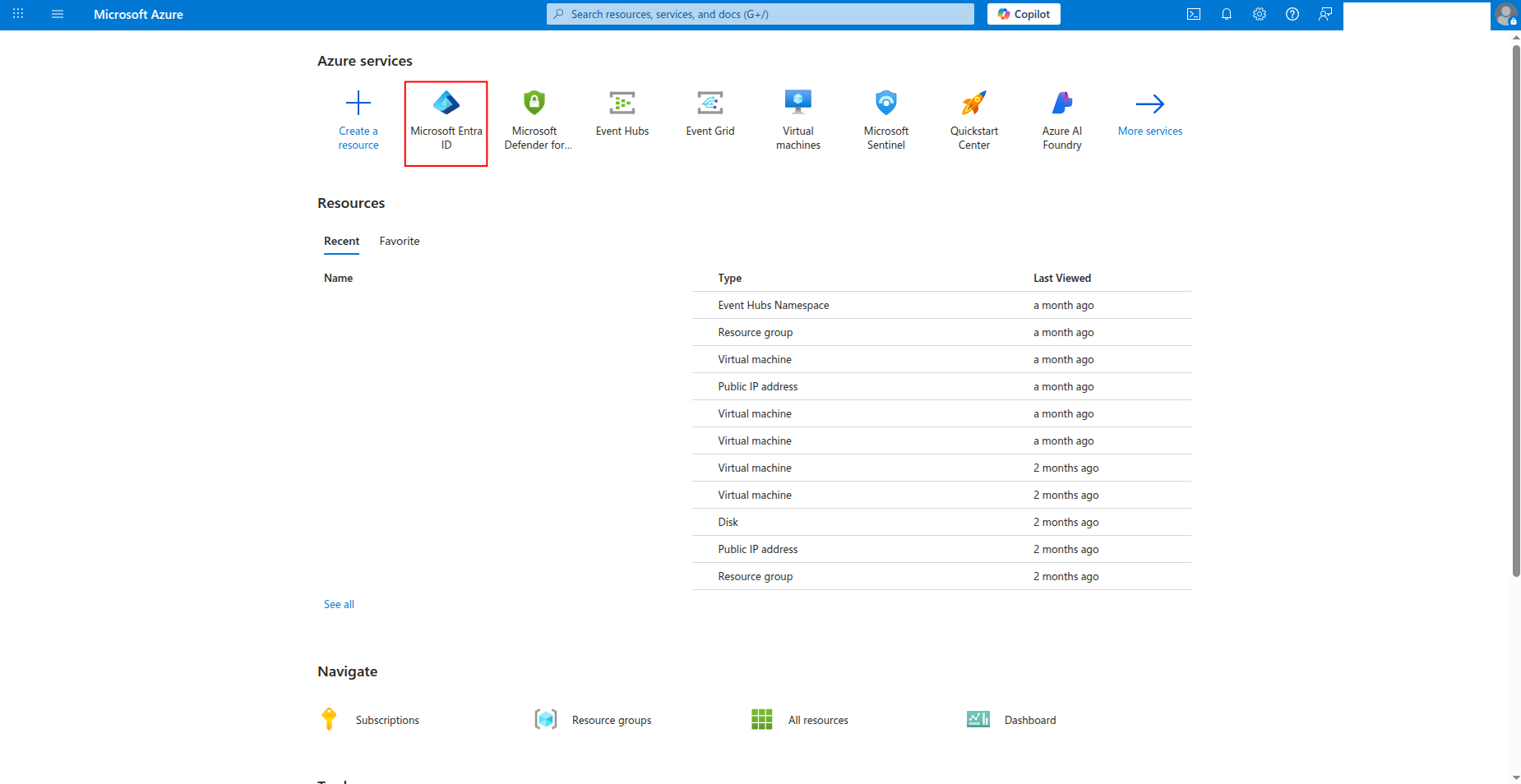1521x784 pixels.
Task: Open portal settings gear
Action: [1260, 14]
